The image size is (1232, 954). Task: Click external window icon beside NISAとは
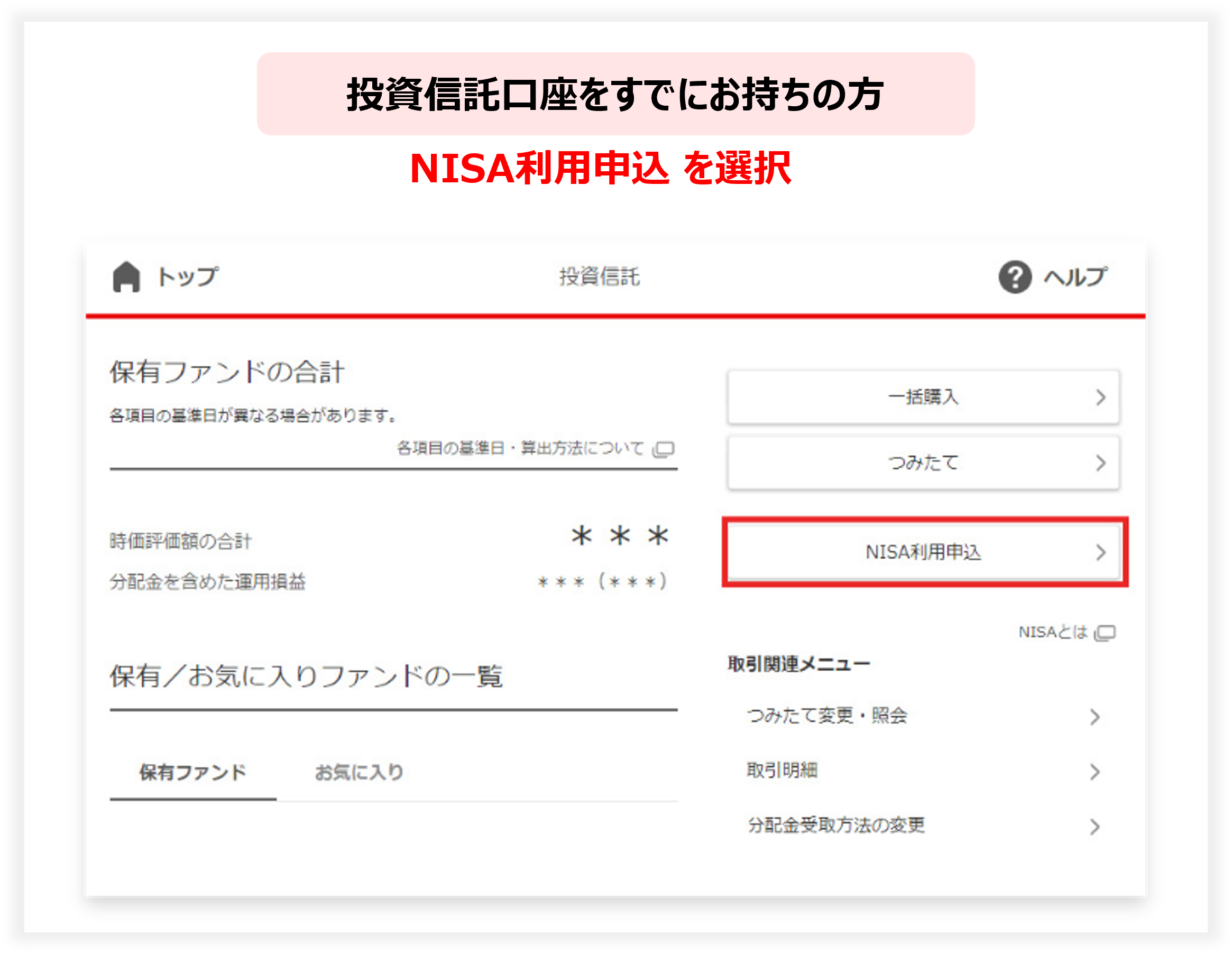click(x=1105, y=633)
